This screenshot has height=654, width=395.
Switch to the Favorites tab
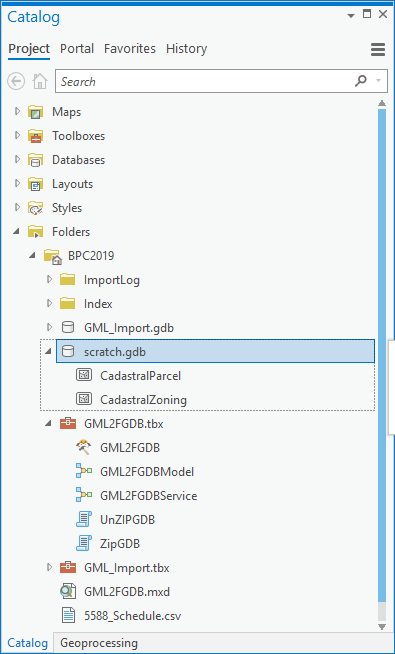pyautogui.click(x=130, y=49)
